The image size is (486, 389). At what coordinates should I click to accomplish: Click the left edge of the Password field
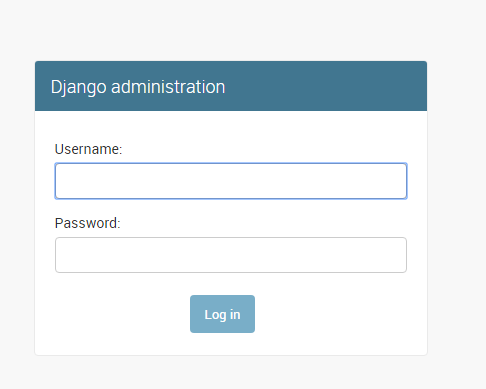[60, 255]
